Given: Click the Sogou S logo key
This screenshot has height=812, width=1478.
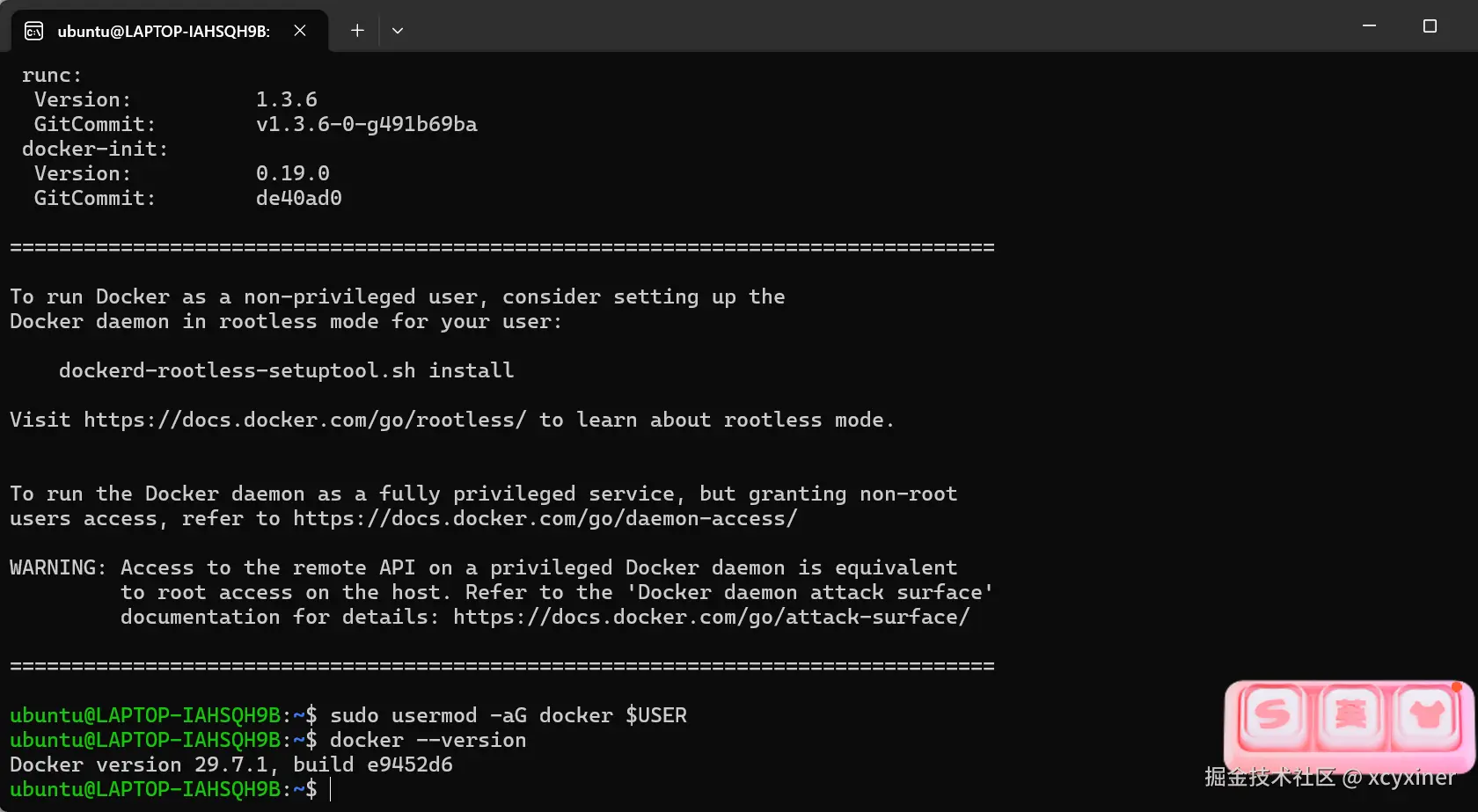Looking at the screenshot, I should coord(1273,714).
